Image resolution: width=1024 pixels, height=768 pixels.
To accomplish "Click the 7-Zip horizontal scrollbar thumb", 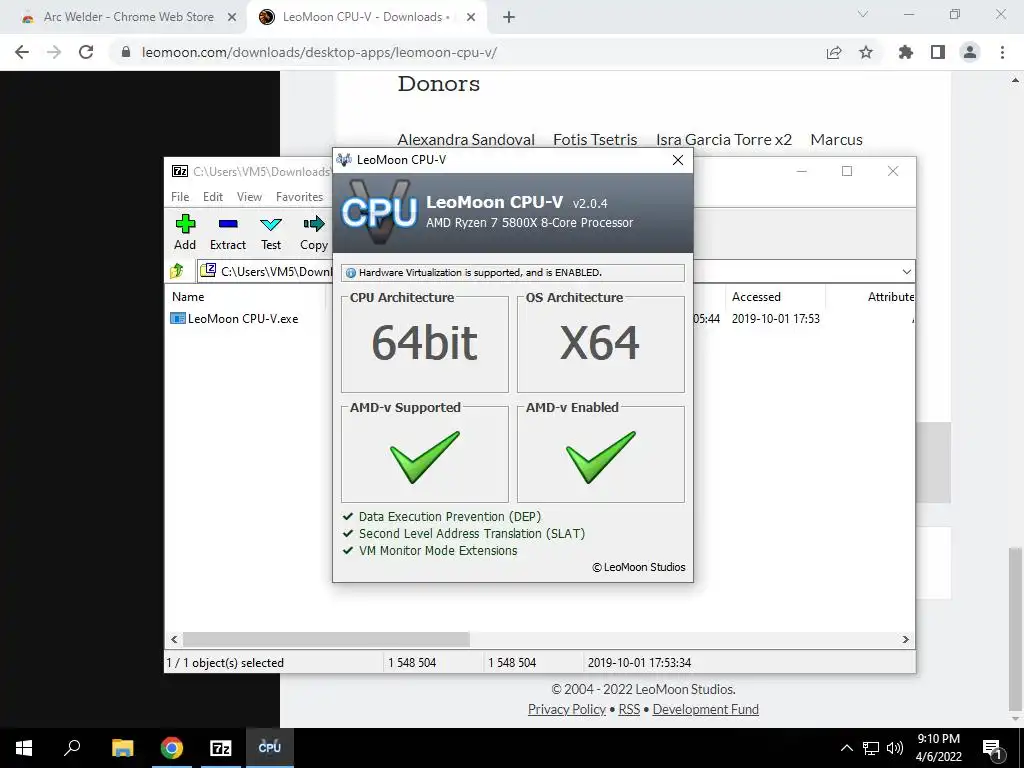I will pyautogui.click(x=326, y=639).
